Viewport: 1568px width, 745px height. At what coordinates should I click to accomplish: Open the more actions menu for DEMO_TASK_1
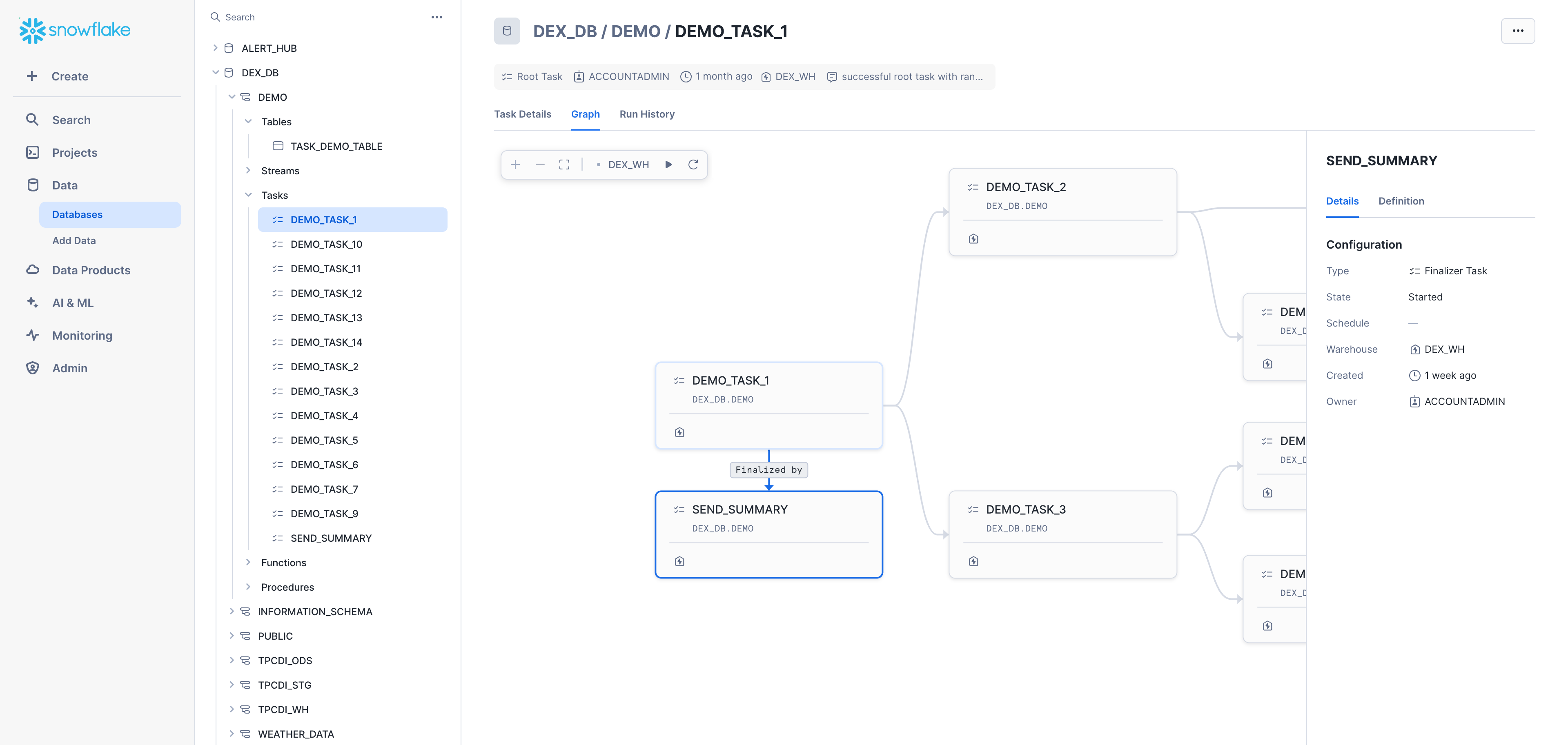[1518, 31]
